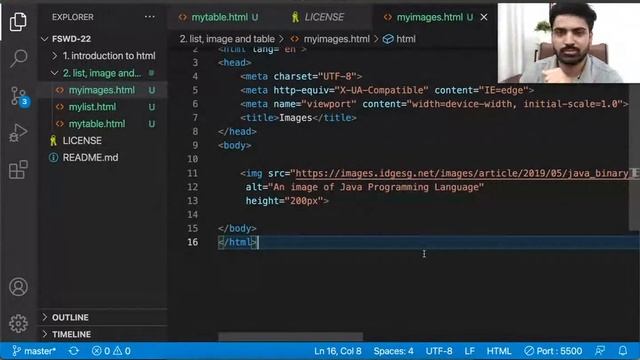Viewport: 640px width, 360px height.
Task: Open the Manage settings gear
Action: pos(18,323)
